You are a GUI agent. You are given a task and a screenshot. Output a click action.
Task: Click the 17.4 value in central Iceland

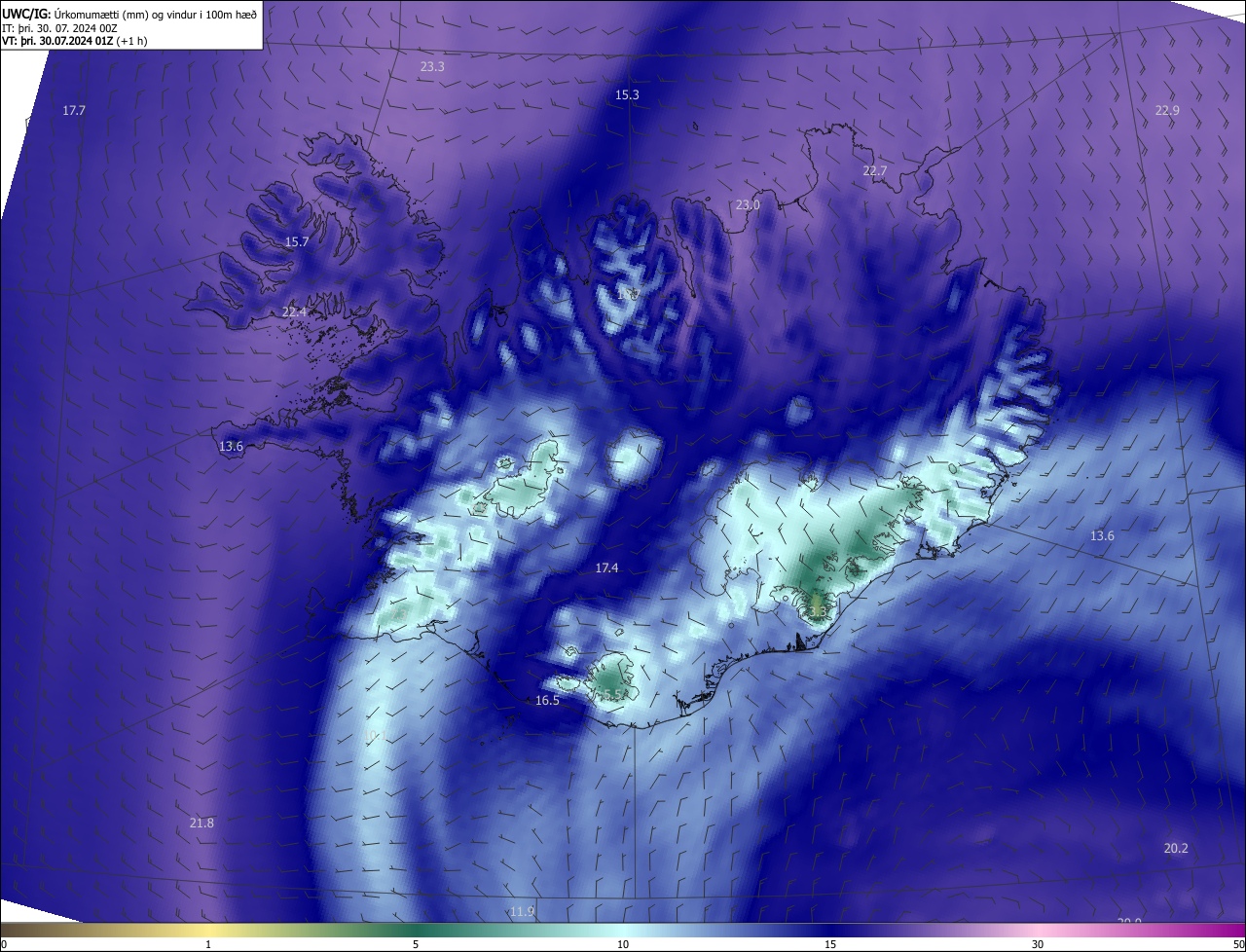coord(606,568)
